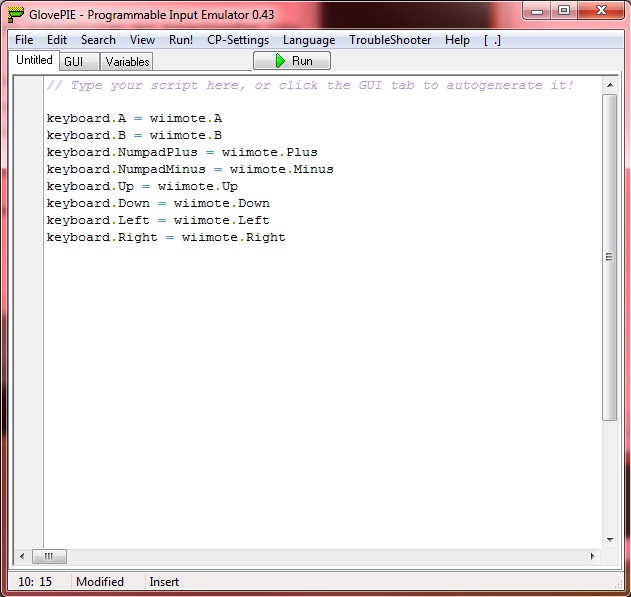Image resolution: width=631 pixels, height=597 pixels.
Task: Click the vertical scrollbar up arrow
Action: 609,85
